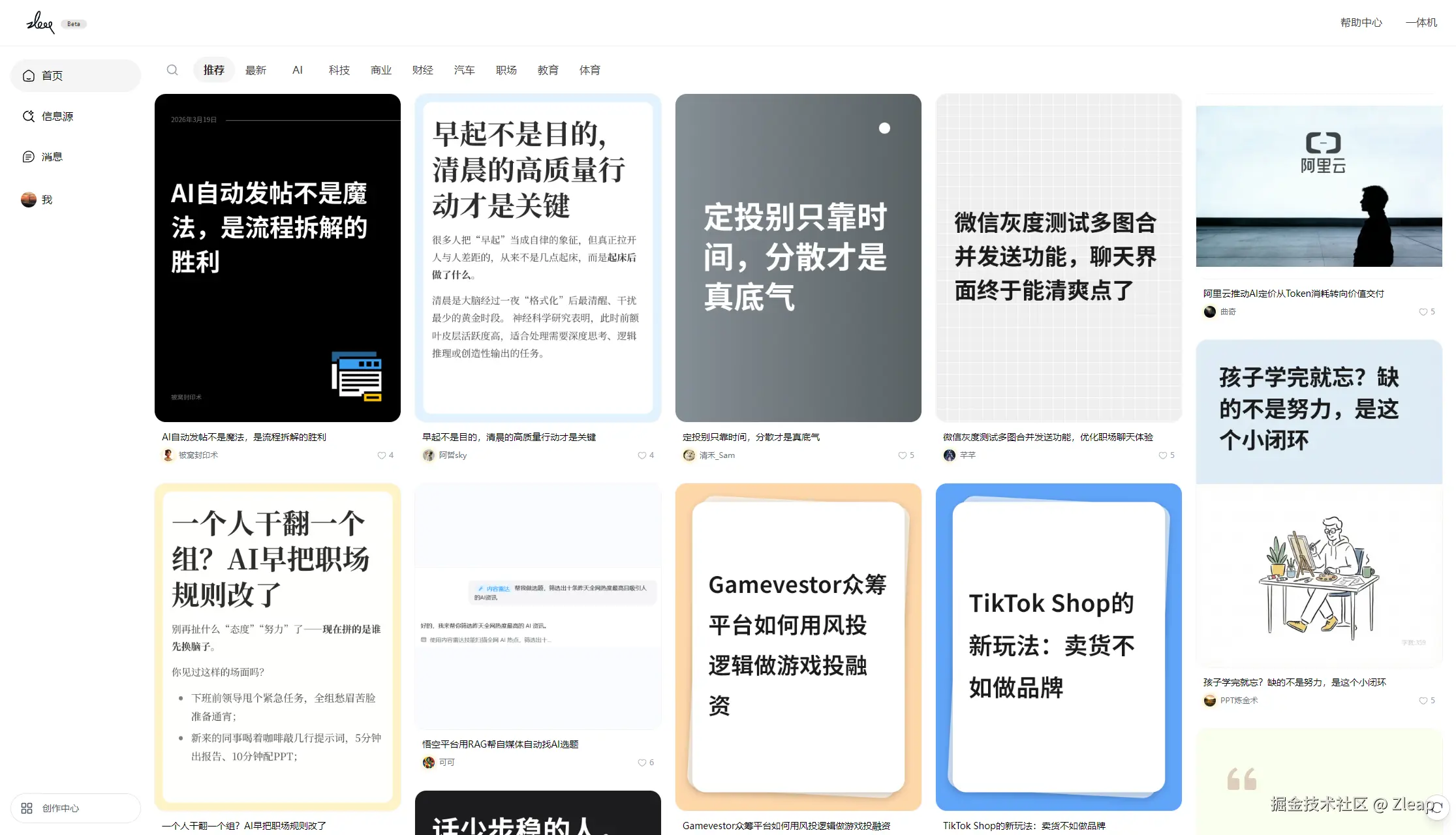Viewport: 1456px width, 835px height.
Task: Open the TikTok Shop新玩法 card
Action: tap(1058, 646)
